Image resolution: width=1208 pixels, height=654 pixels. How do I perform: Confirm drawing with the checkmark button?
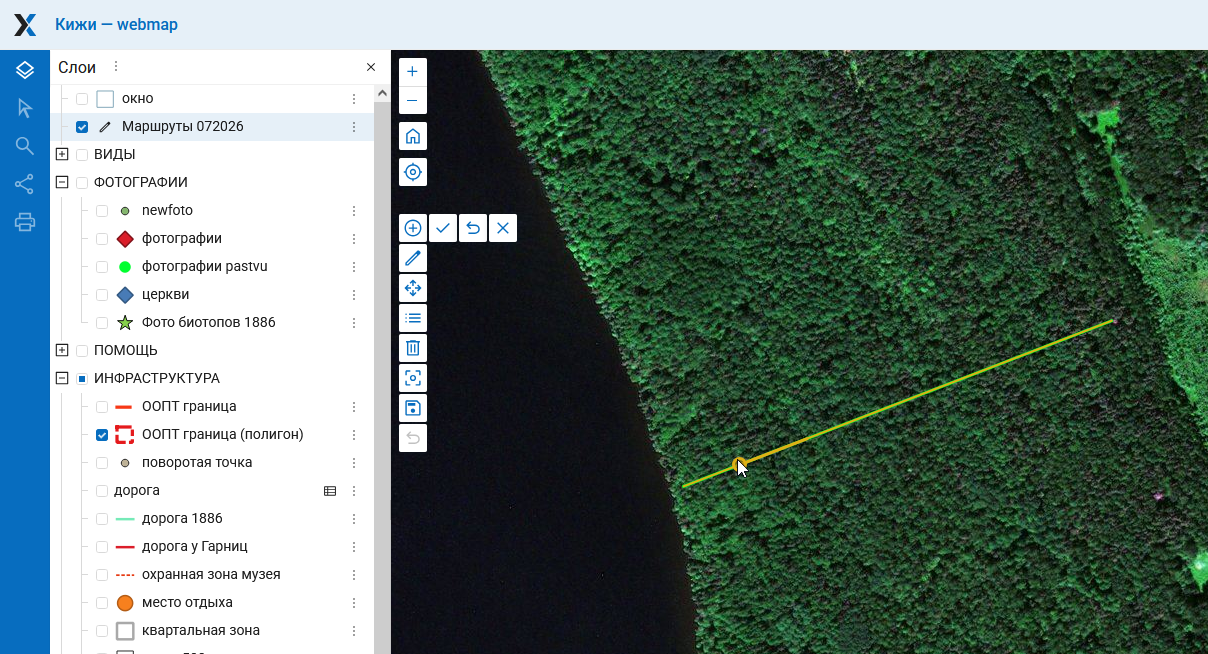click(443, 228)
